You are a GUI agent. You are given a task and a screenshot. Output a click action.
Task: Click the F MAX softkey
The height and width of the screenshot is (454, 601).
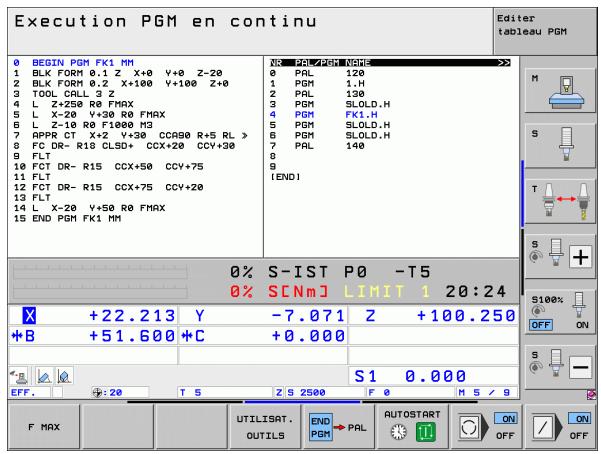click(x=44, y=426)
